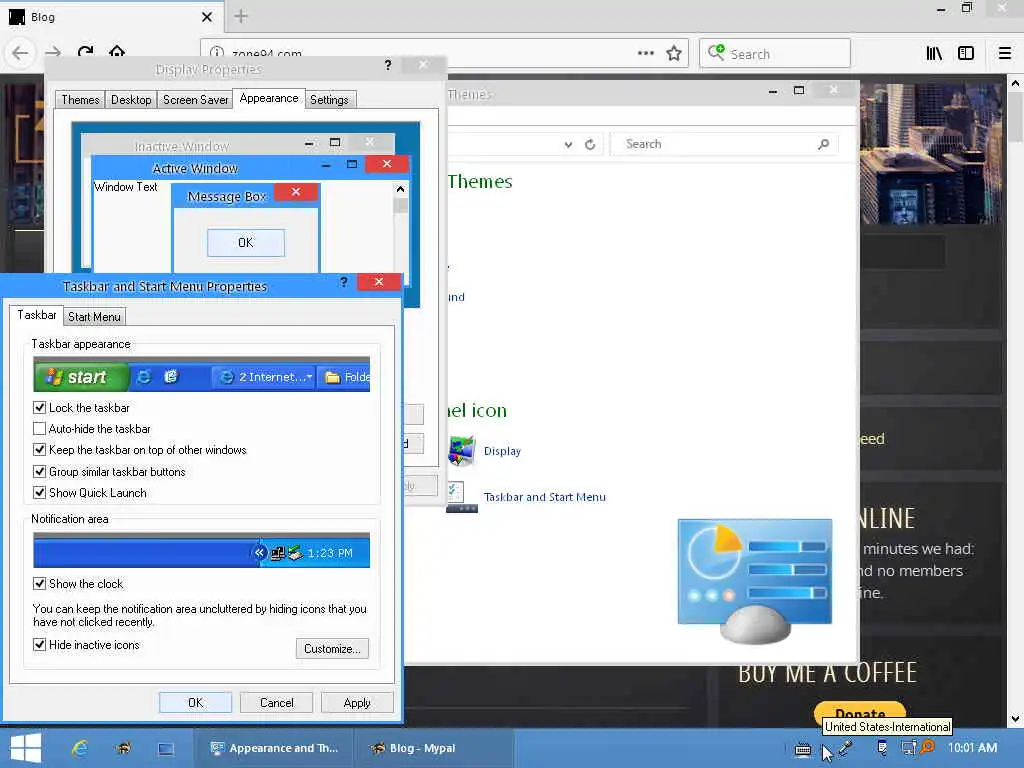The height and width of the screenshot is (768, 1024).
Task: Open the Display link
Action: point(502,451)
